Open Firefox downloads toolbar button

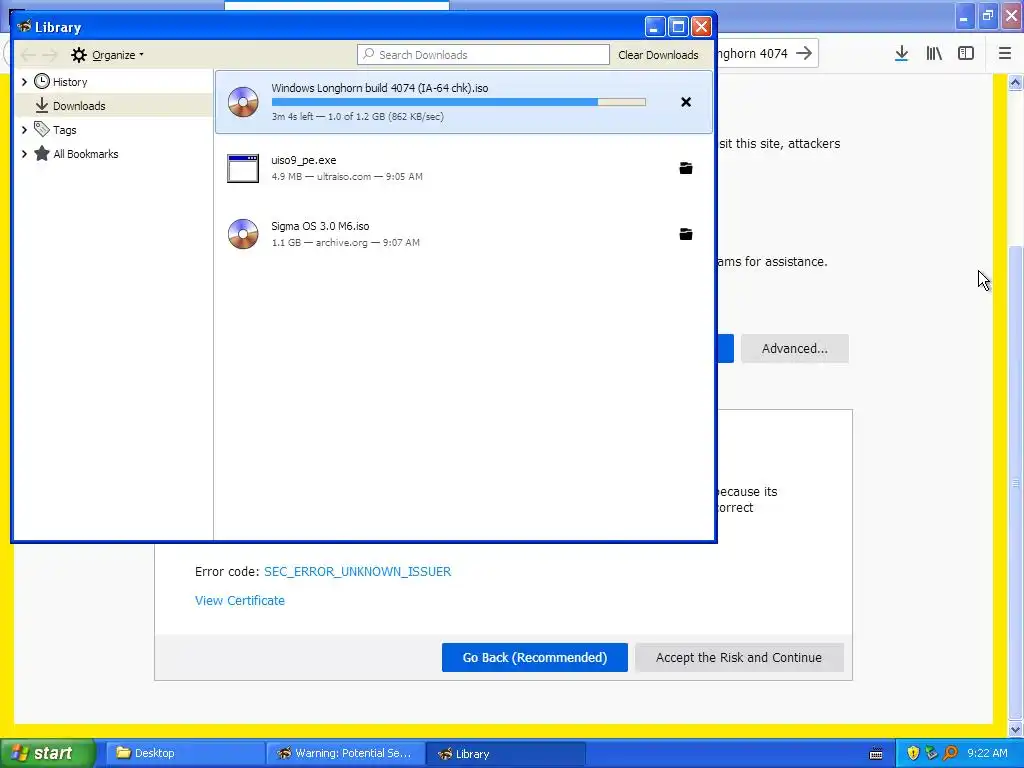[x=901, y=54]
